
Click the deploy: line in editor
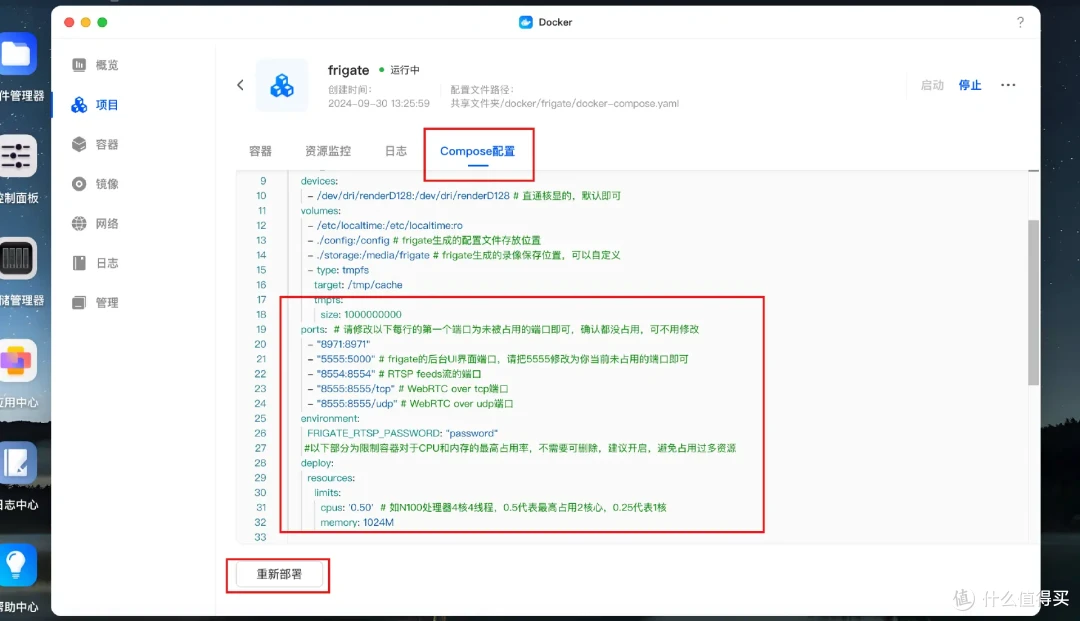point(317,463)
